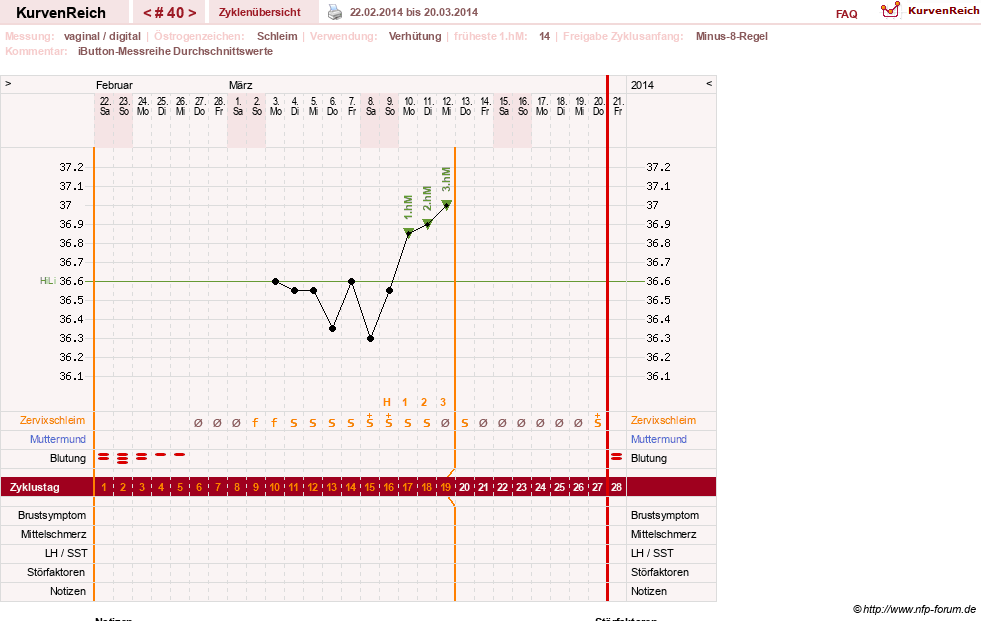Viewport: 981px width, 621px height.
Task: Click the S mucus symbol on cycle day 20
Action: pyautogui.click(x=465, y=423)
